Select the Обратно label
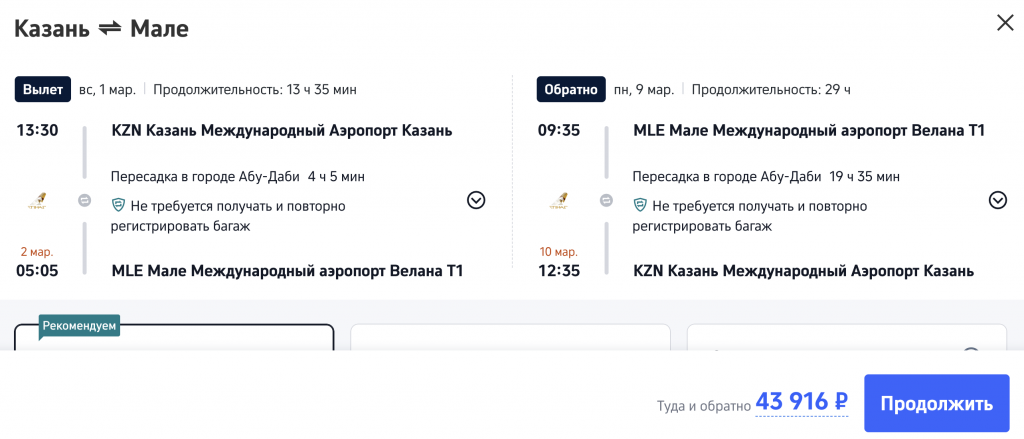Screen dimensions: 1024x439 pyautogui.click(x=570, y=89)
